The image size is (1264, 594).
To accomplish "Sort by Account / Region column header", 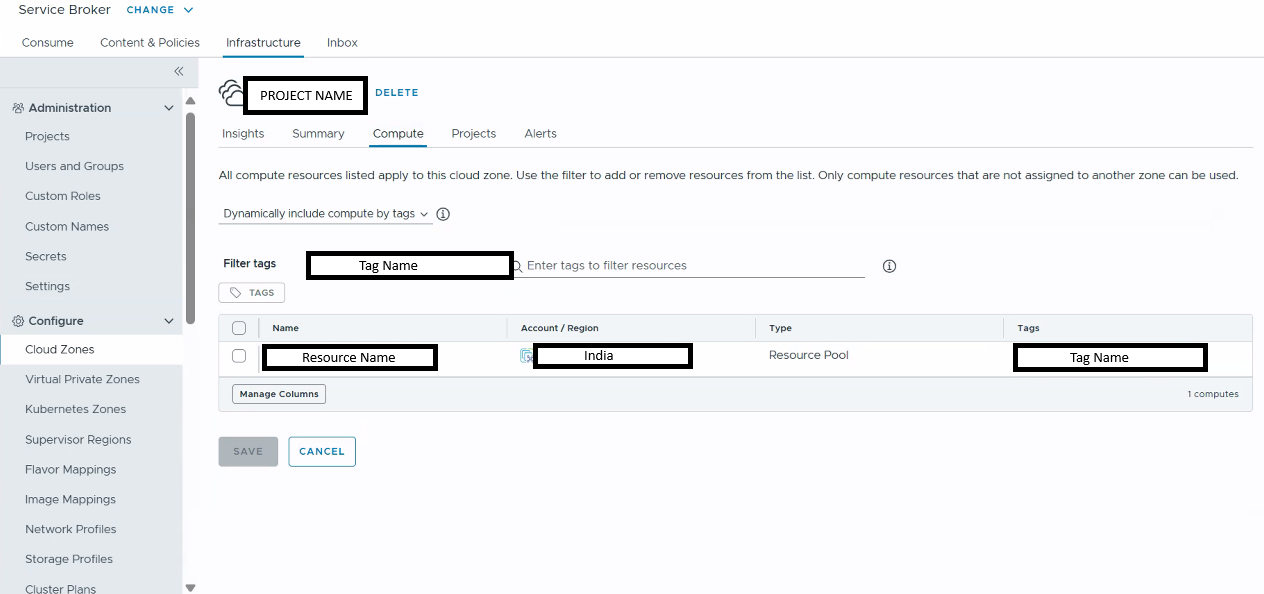I will pos(560,328).
